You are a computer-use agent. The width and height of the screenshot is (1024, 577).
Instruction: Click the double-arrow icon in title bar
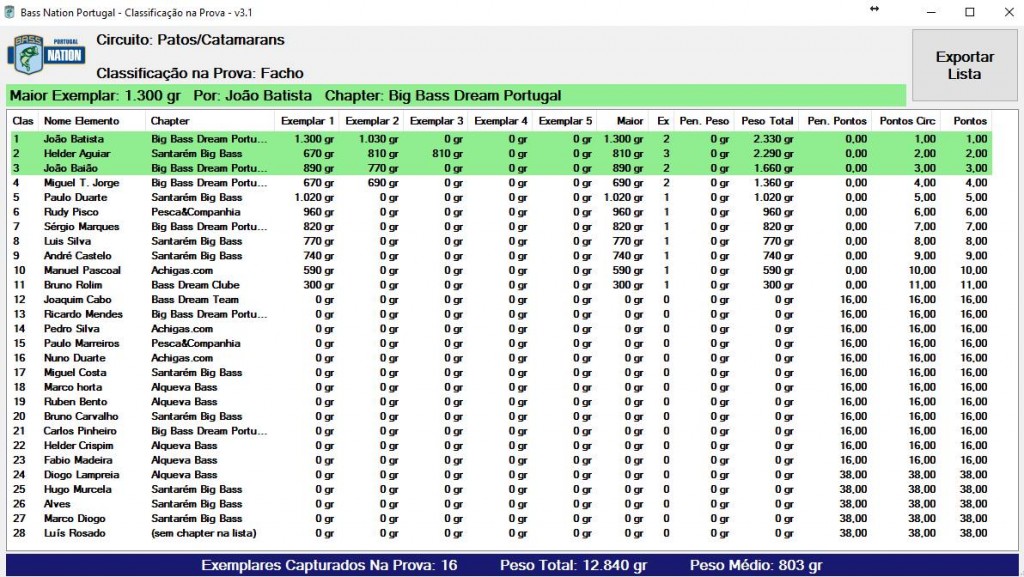874,9
